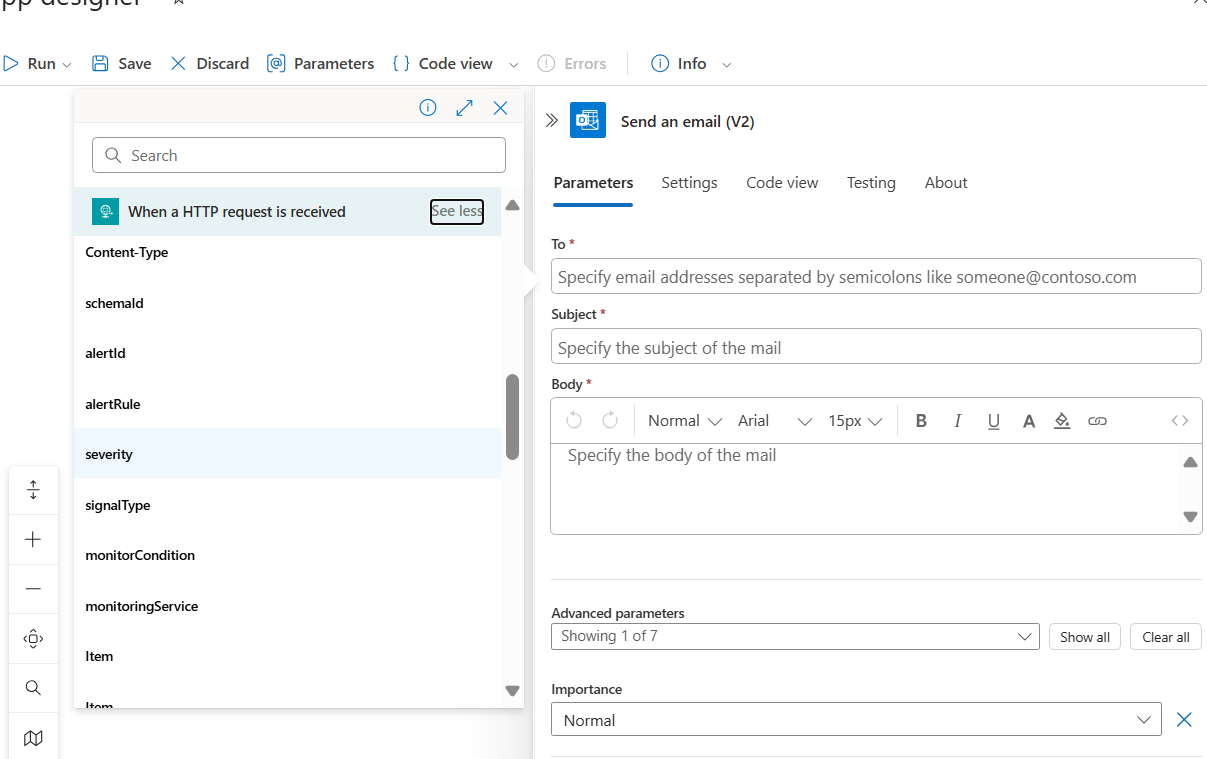
Task: Click the Clear all button
Action: click(1166, 637)
